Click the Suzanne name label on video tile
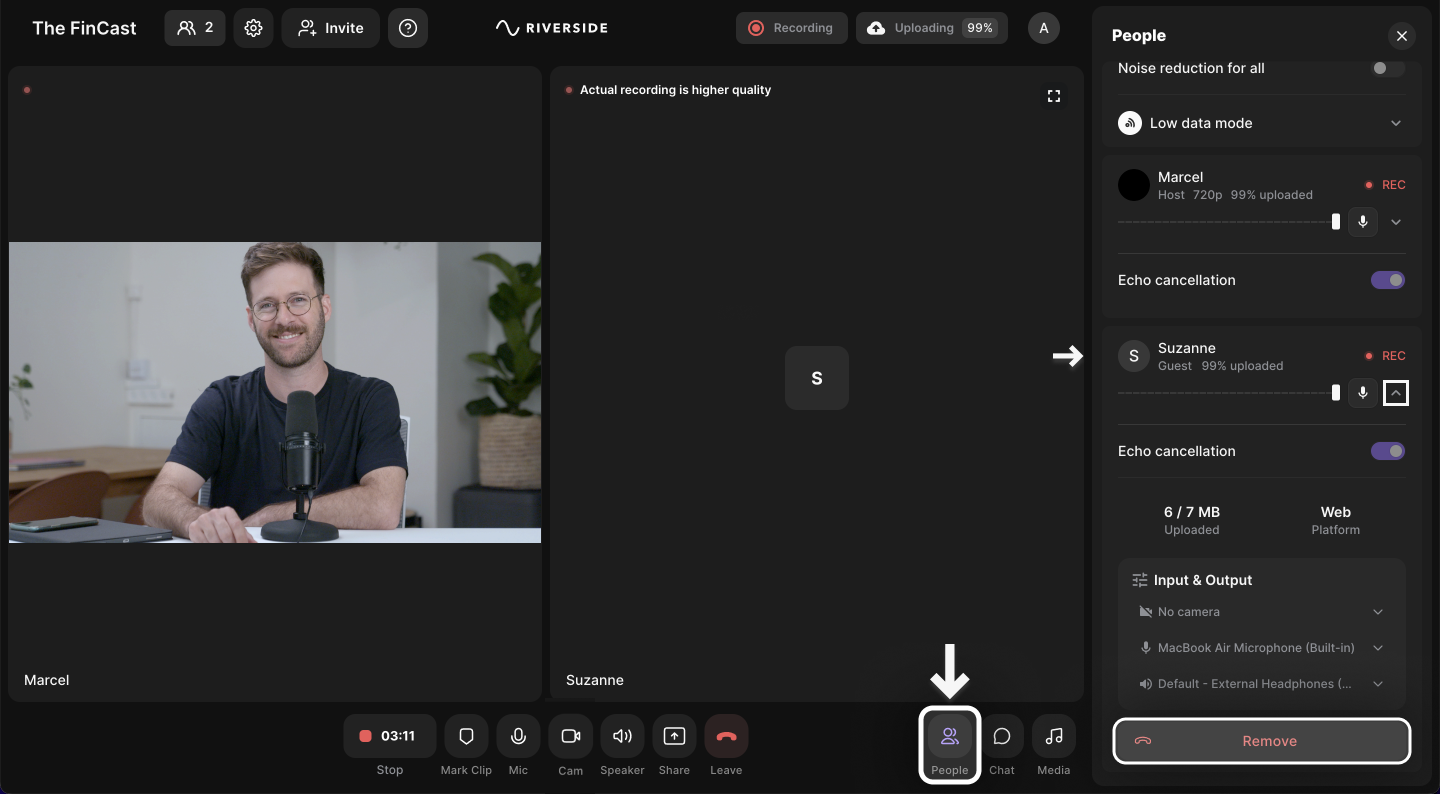This screenshot has height=794, width=1440. (595, 680)
